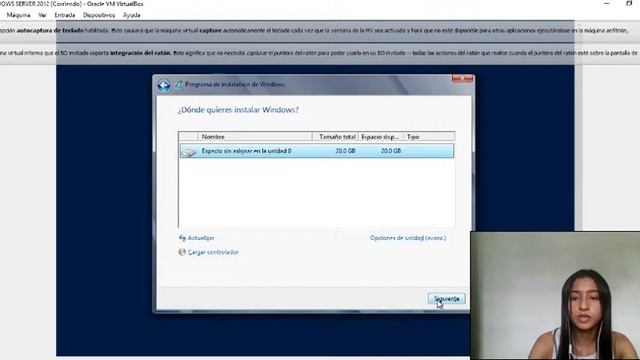Go back using the setup back arrow
The image size is (640, 360).
164,85
